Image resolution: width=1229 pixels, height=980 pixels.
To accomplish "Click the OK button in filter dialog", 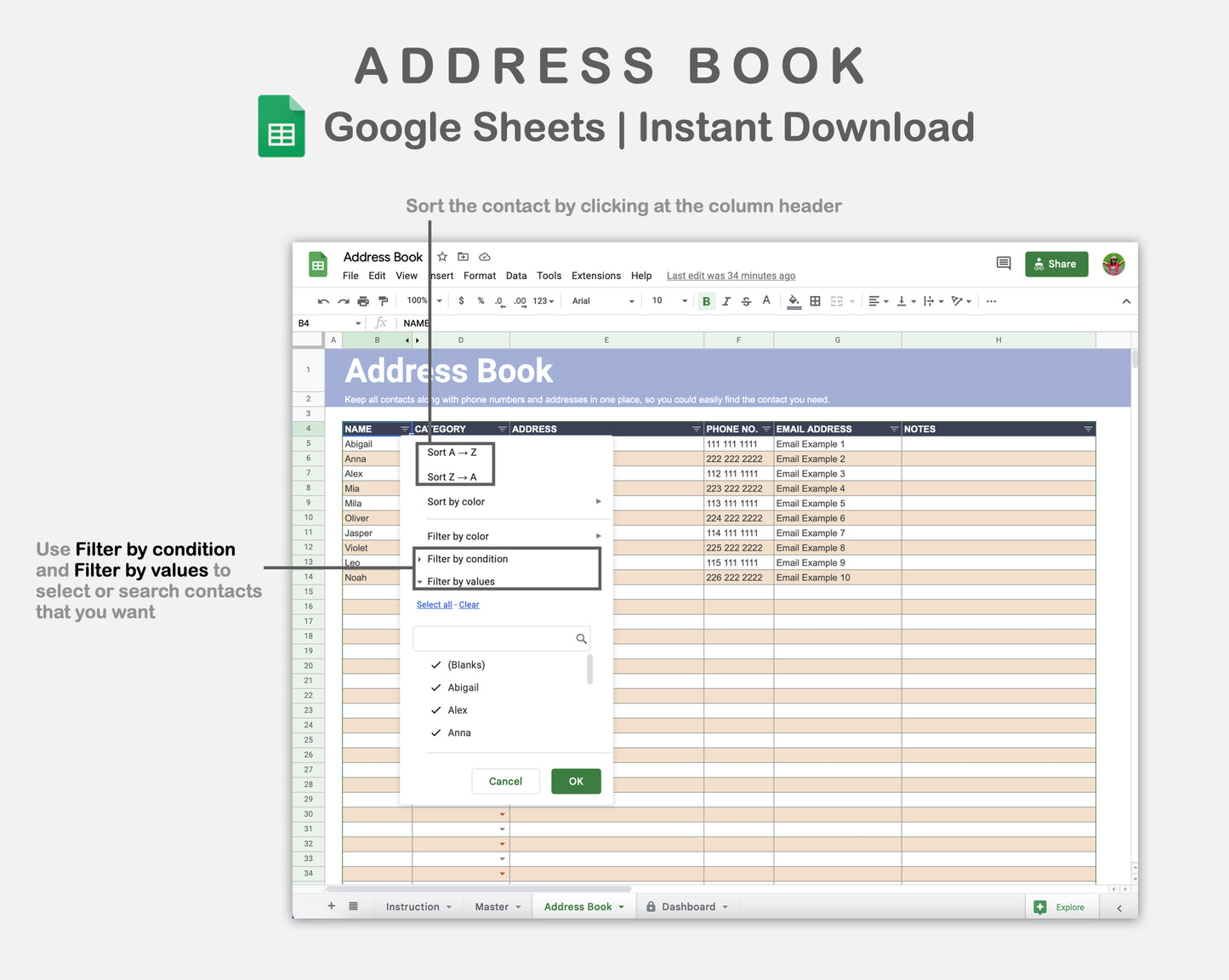I will point(576,781).
